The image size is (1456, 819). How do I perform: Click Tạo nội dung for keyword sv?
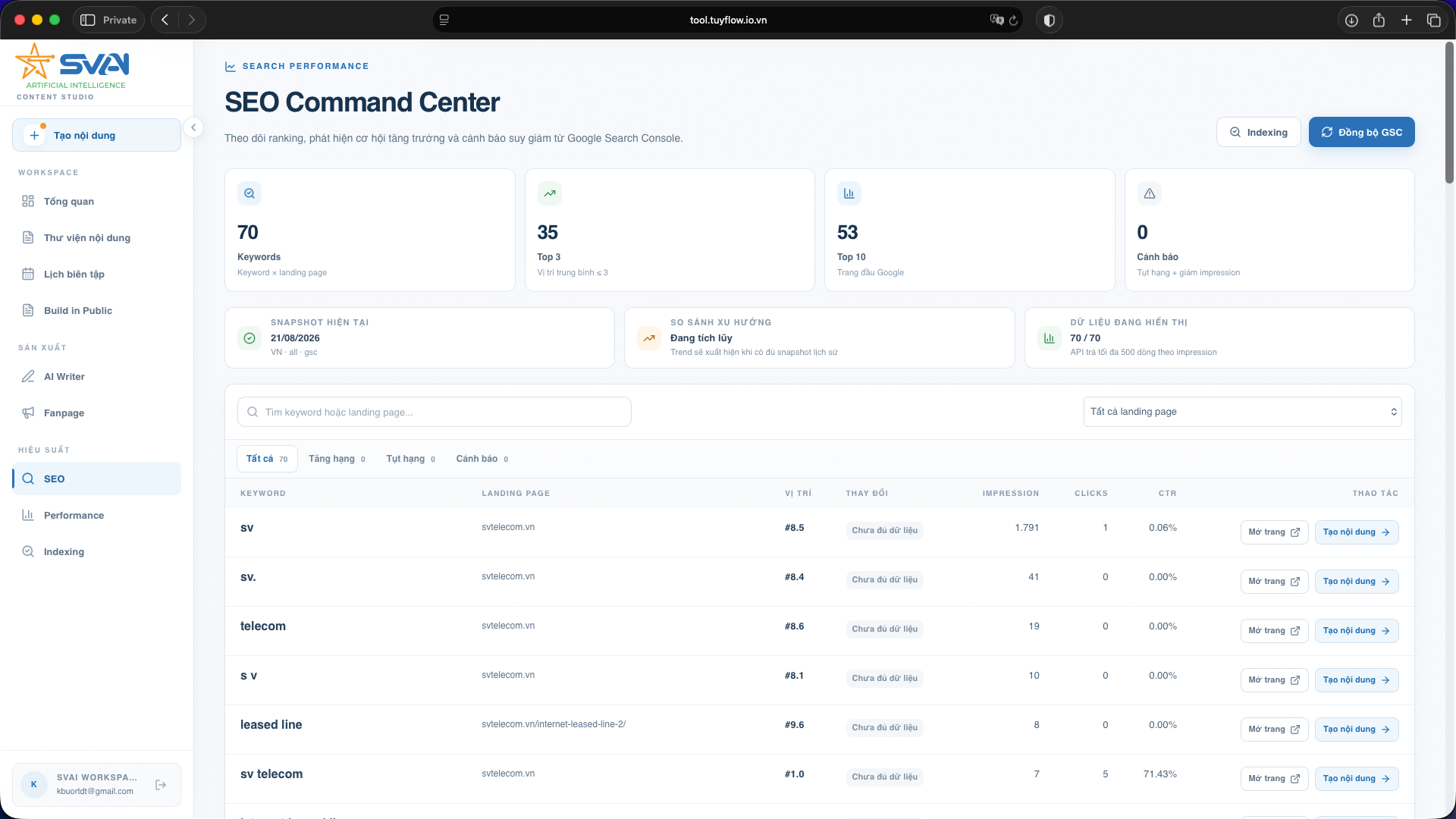(x=1357, y=532)
